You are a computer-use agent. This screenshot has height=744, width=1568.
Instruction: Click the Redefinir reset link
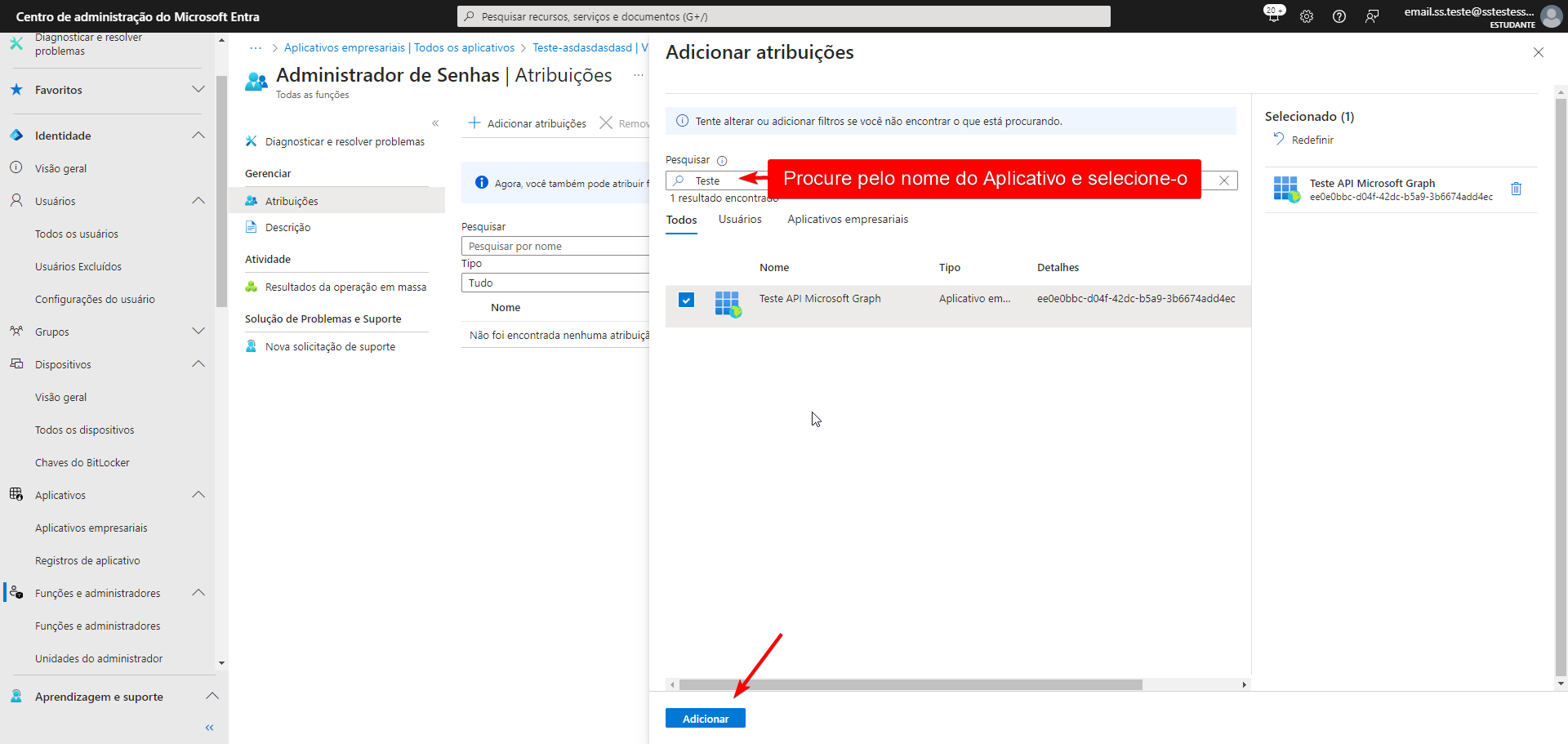[1303, 140]
